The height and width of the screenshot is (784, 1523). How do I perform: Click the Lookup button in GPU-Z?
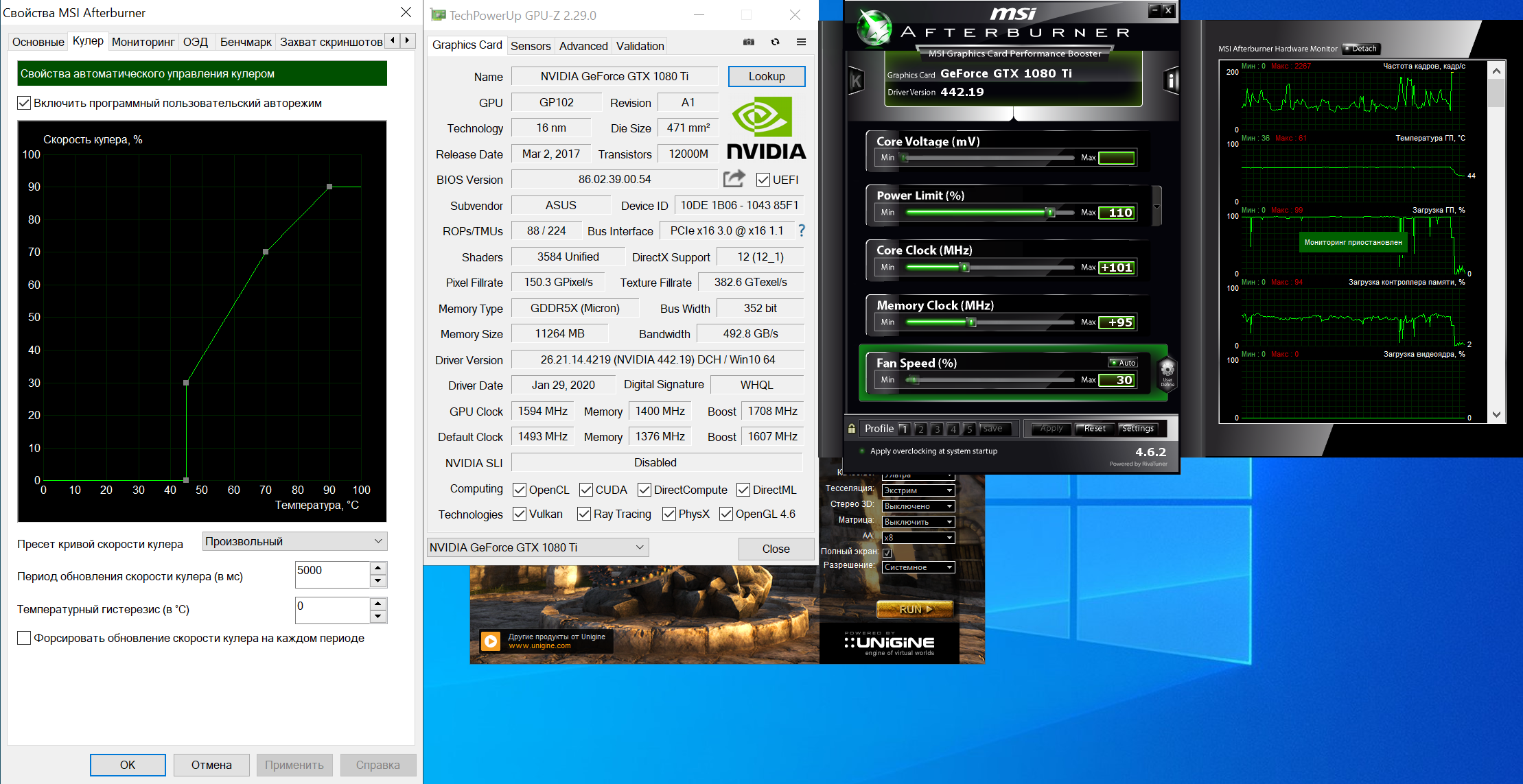click(x=766, y=77)
